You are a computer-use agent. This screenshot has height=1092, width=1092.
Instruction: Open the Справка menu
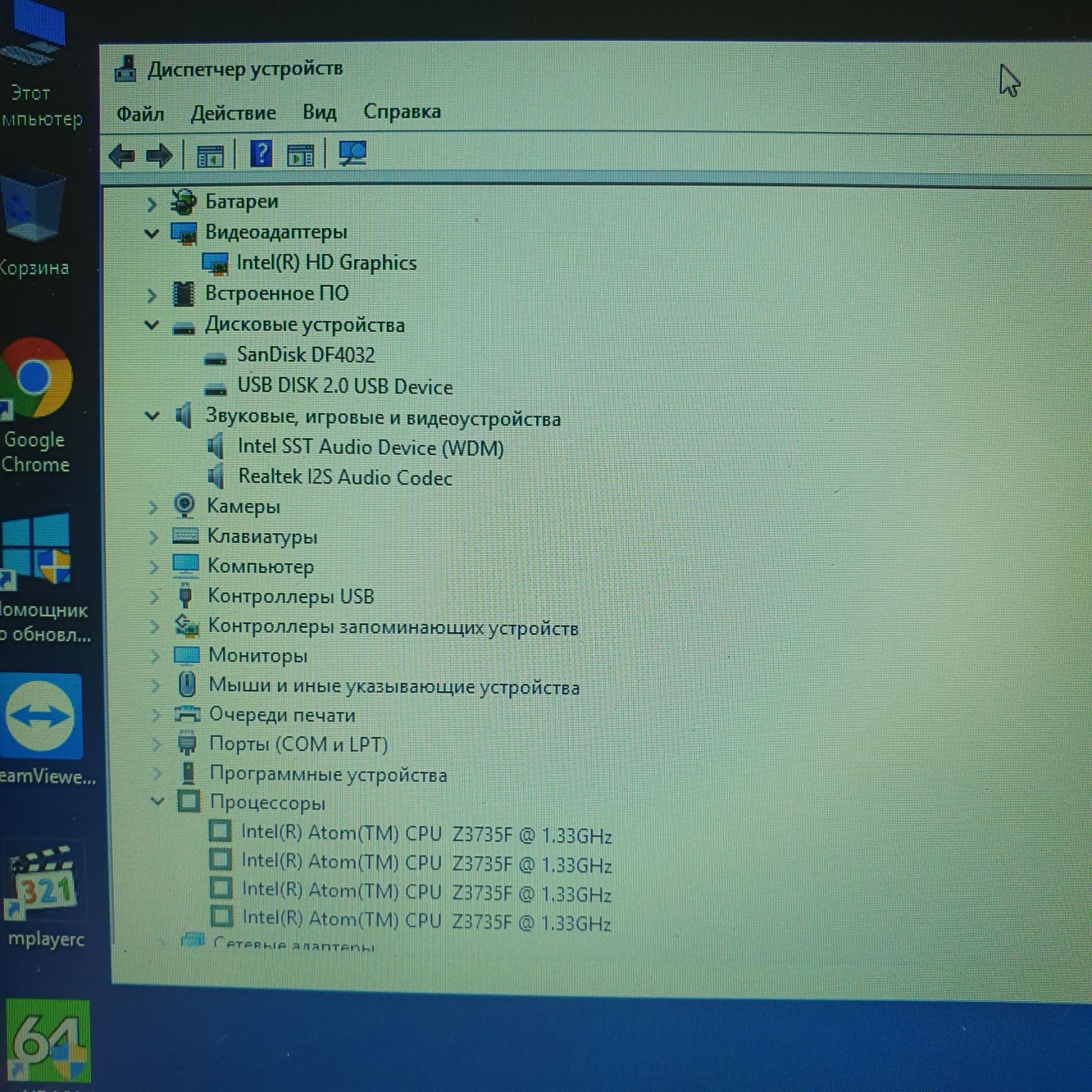pyautogui.click(x=402, y=111)
